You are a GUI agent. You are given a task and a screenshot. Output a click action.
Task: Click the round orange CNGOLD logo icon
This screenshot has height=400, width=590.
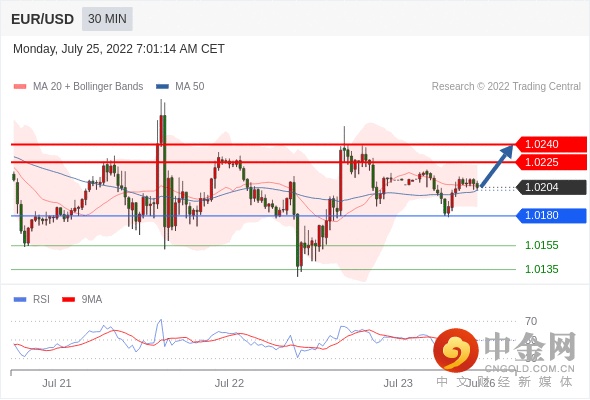456,351
